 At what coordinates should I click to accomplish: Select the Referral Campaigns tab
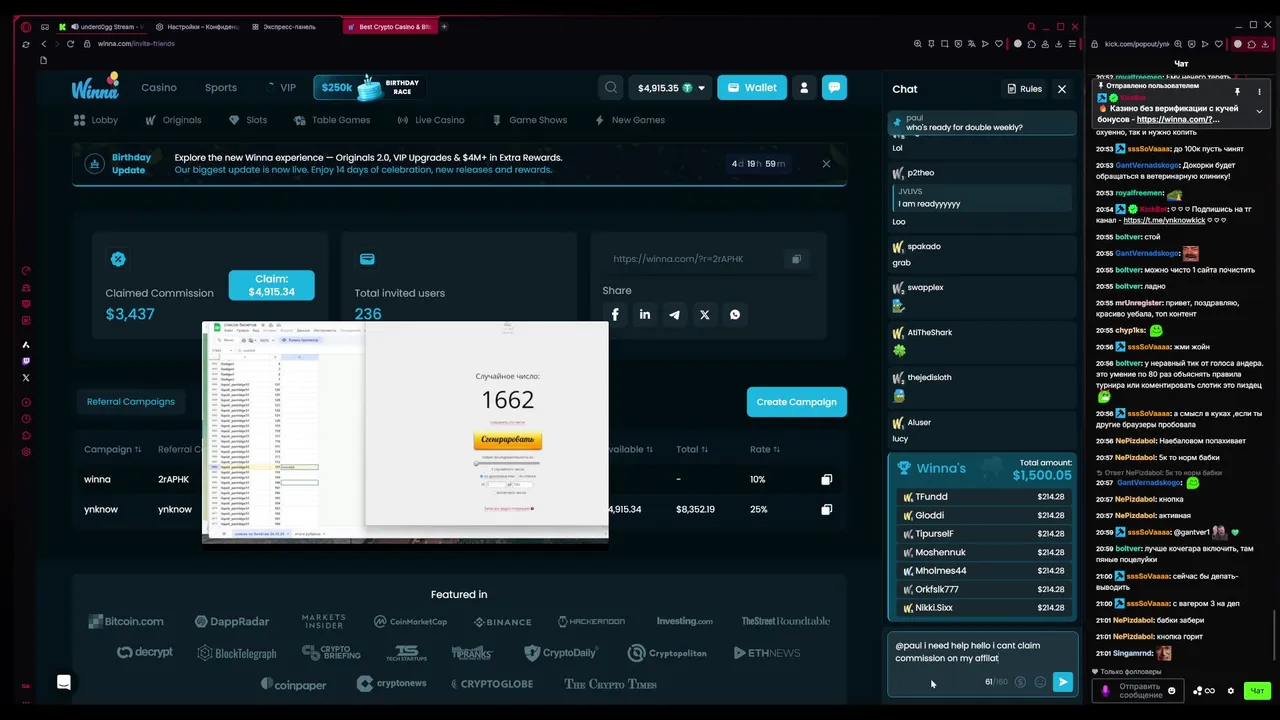130,402
